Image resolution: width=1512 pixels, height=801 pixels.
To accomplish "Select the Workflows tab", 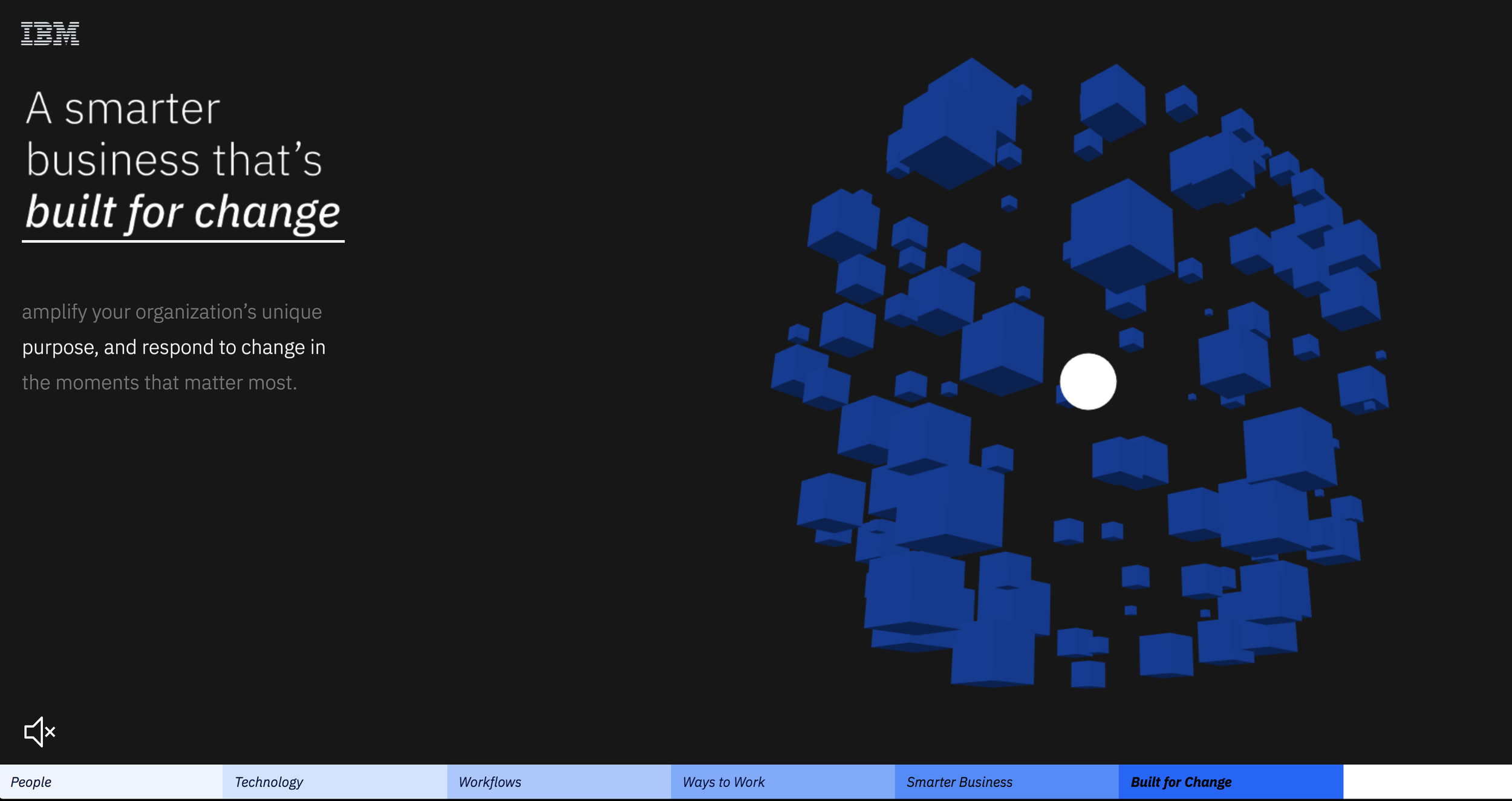I will point(559,782).
